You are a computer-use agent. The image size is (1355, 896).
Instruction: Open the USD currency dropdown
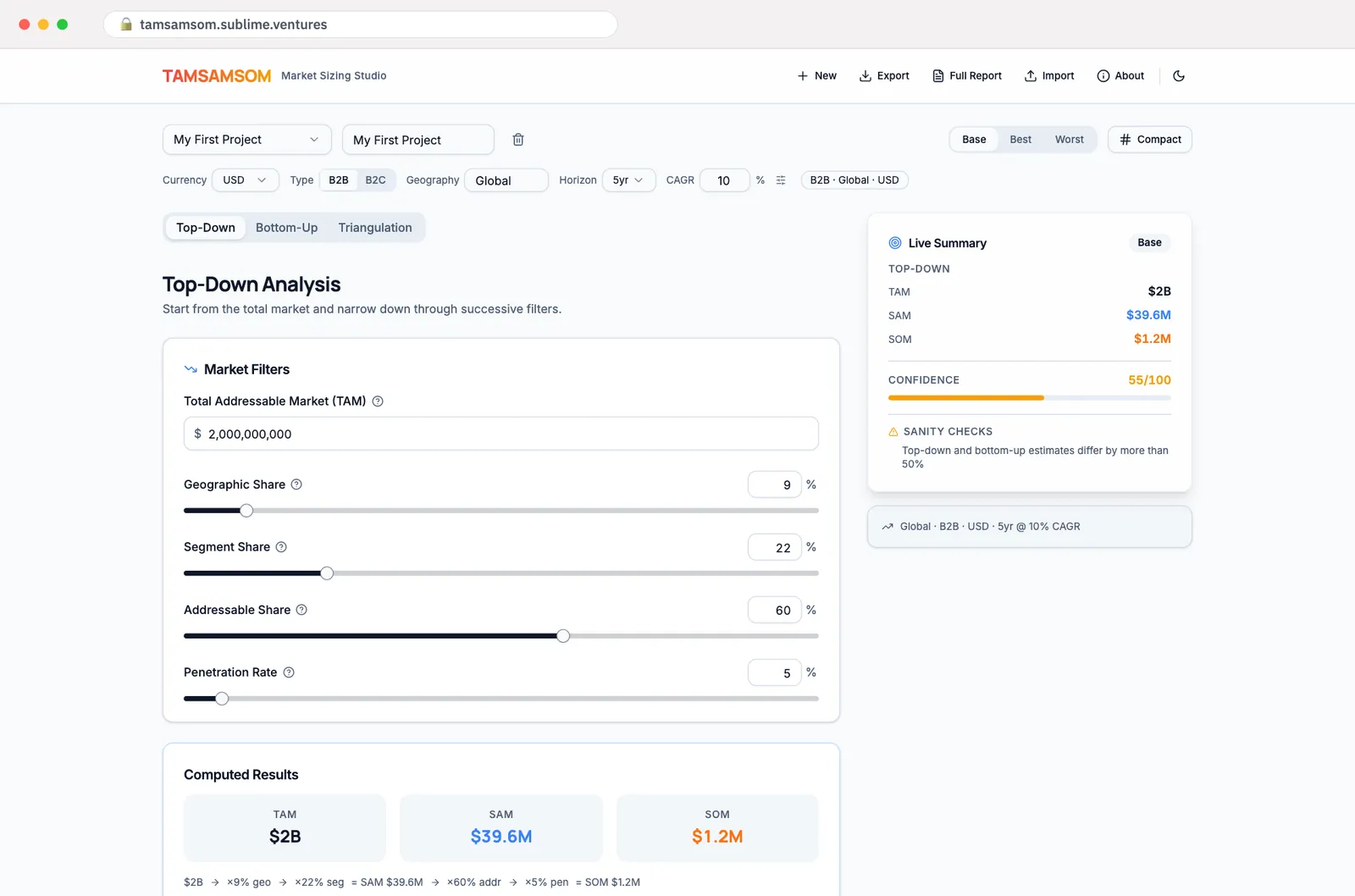coord(245,180)
